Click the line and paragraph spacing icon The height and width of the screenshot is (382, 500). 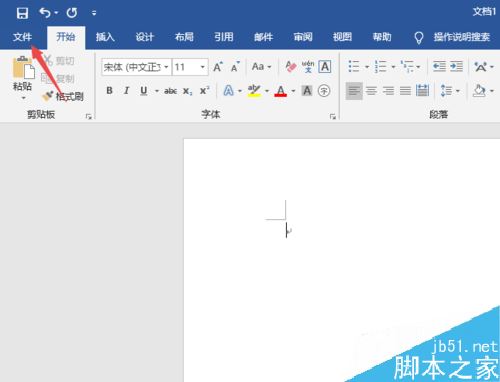[446, 91]
